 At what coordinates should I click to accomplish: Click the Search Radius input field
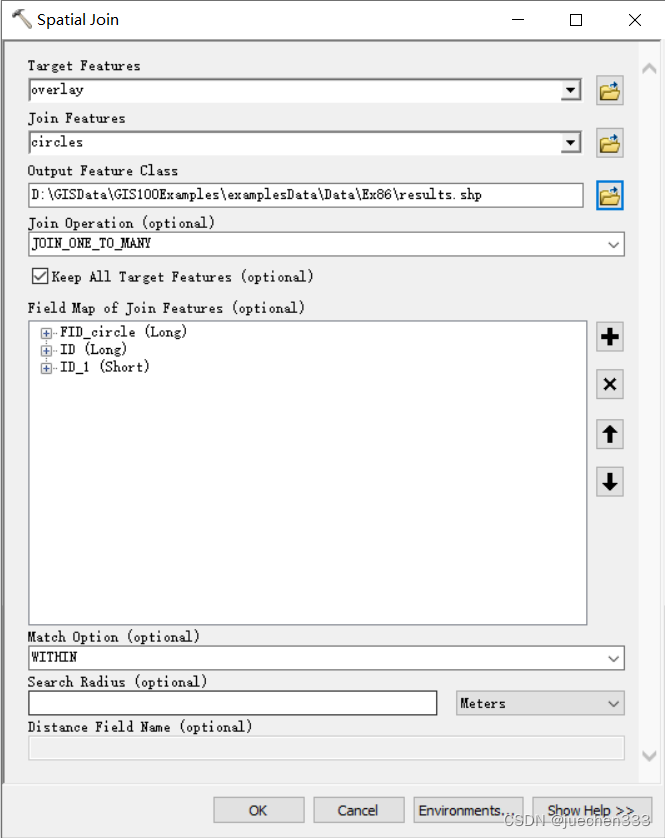point(233,703)
